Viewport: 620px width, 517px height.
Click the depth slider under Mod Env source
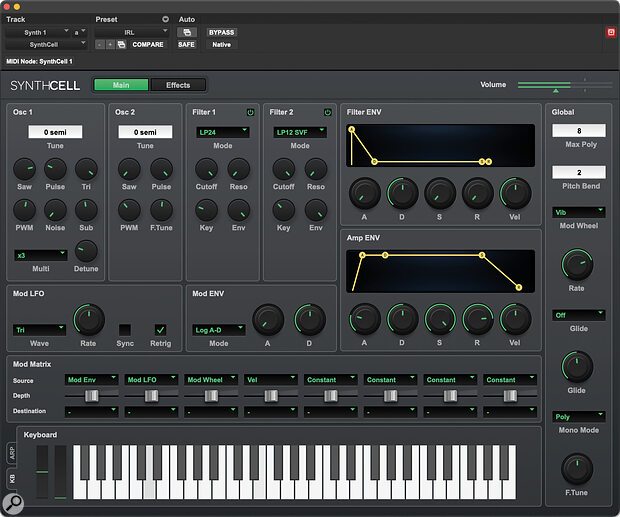tap(91, 395)
